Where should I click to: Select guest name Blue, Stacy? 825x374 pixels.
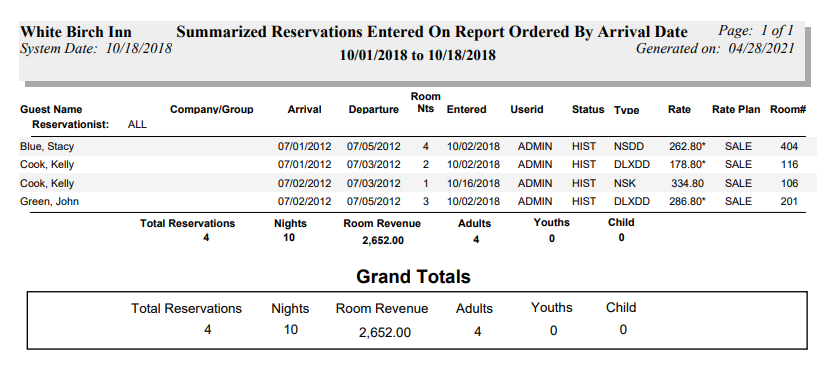pos(47,146)
